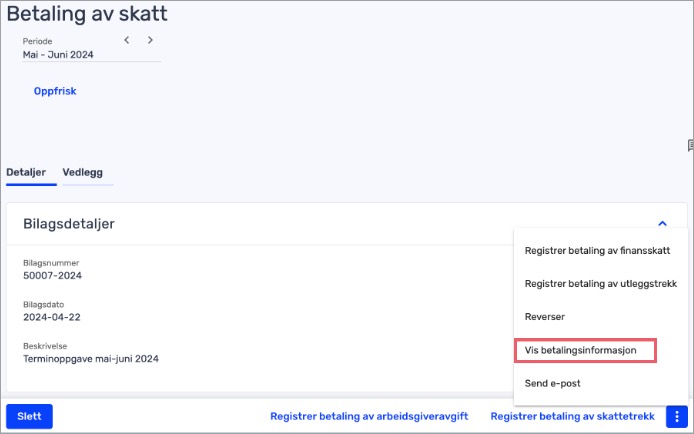Open Vis betalingsinformasjon
Viewport: 694px width, 434px height.
click(x=581, y=350)
